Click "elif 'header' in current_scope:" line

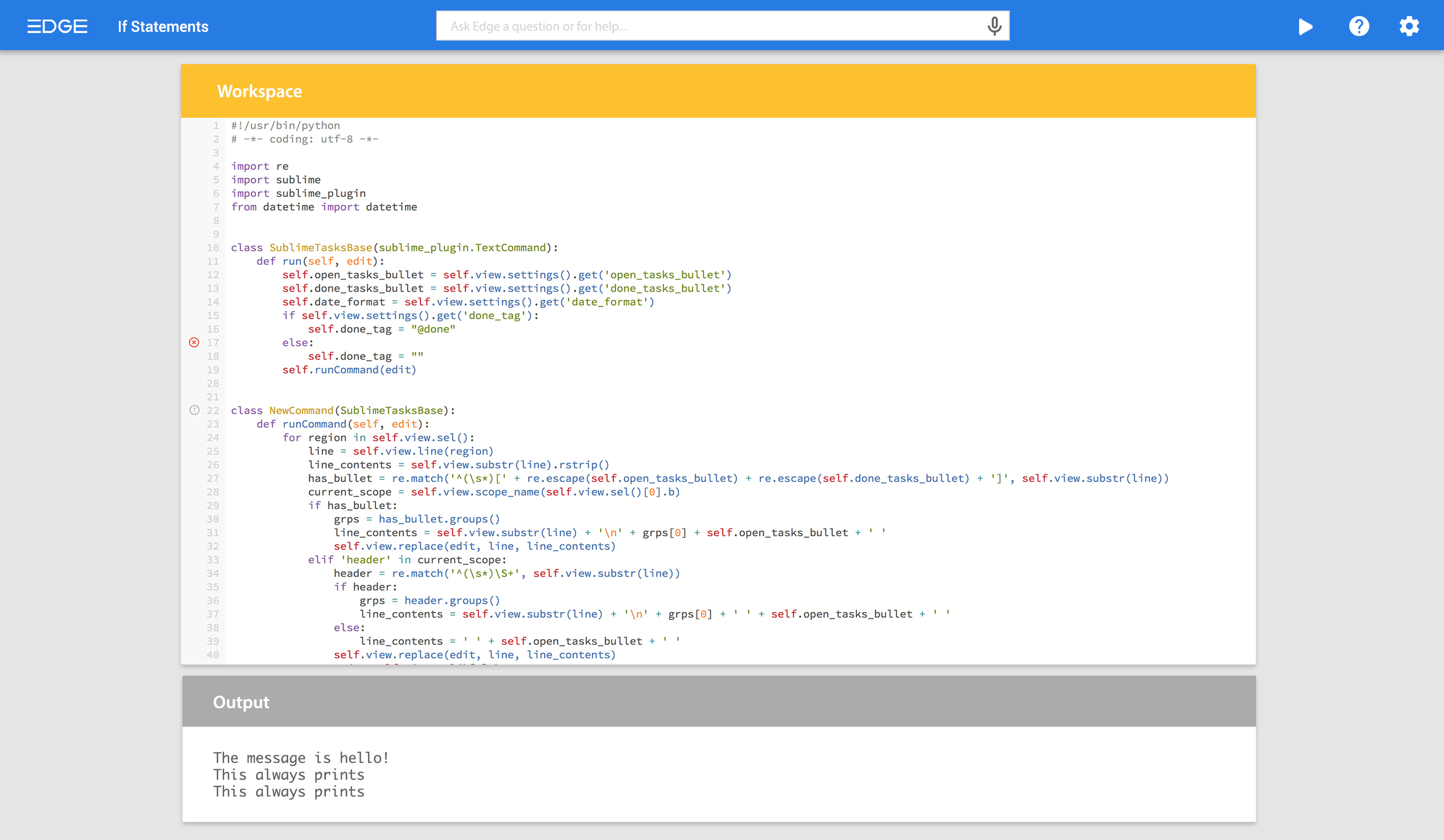(407, 560)
